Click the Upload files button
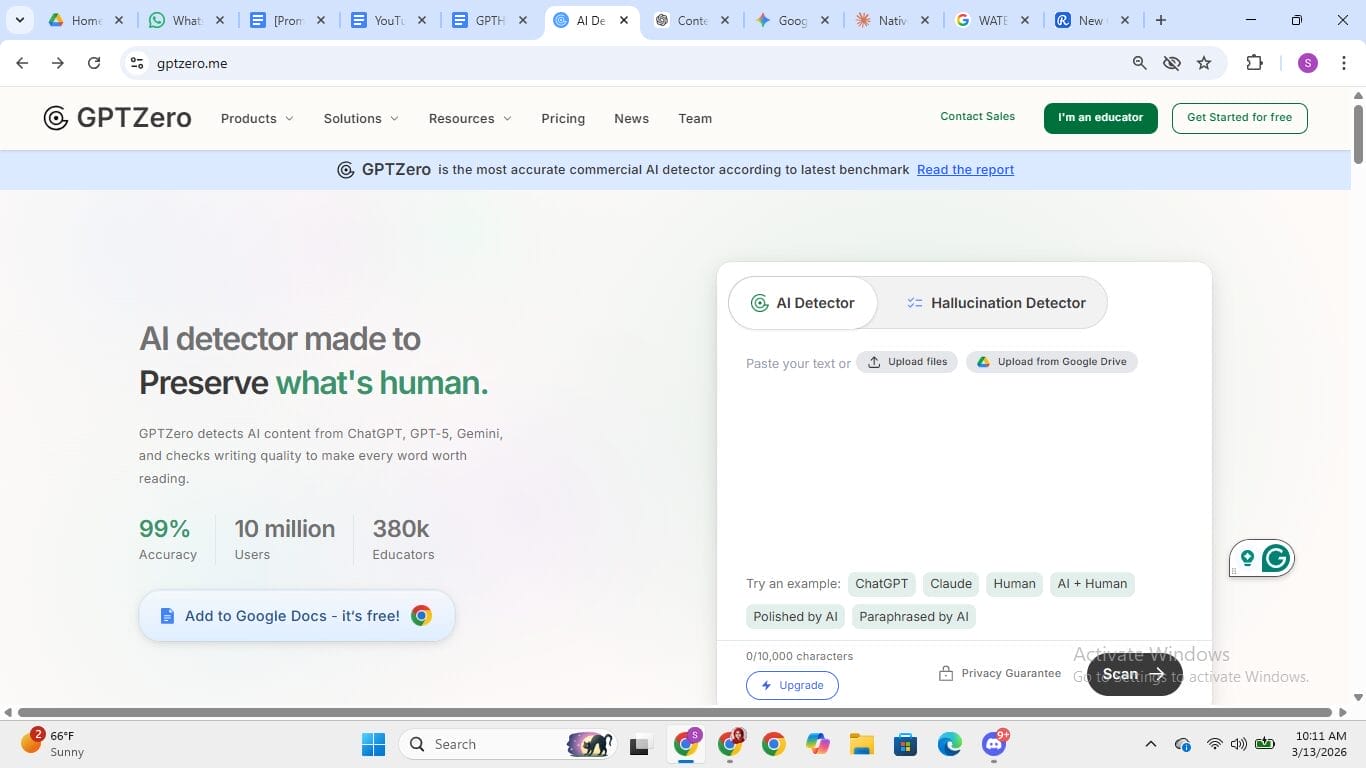 [907, 362]
